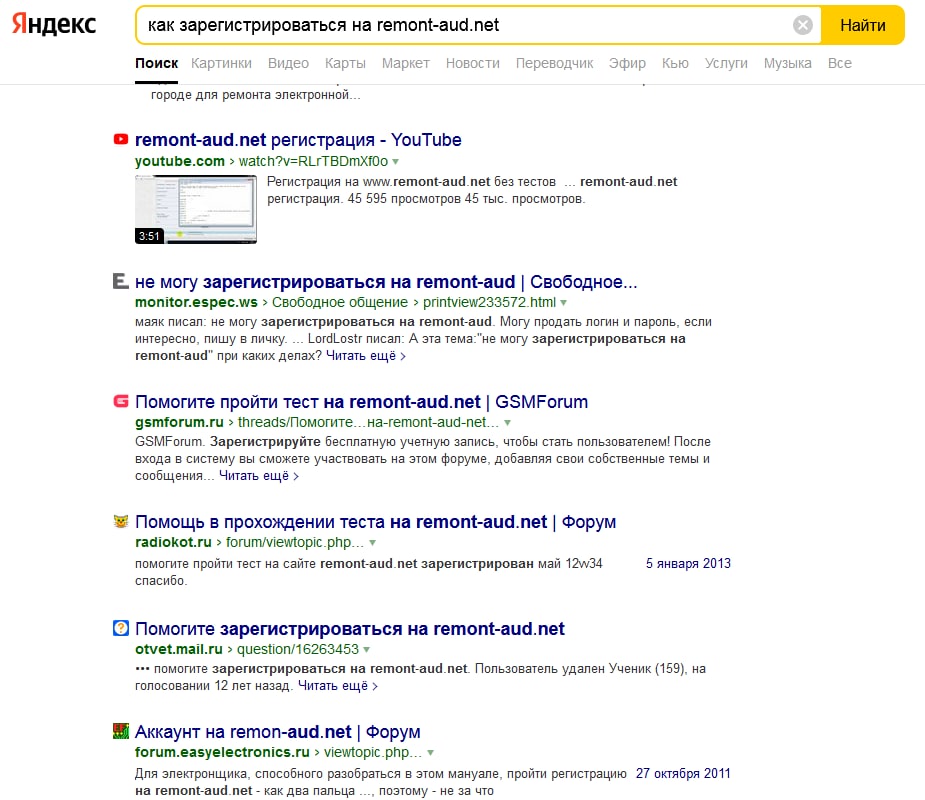Open the Картинки tab
The height and width of the screenshot is (800, 925).
pyautogui.click(x=221, y=63)
